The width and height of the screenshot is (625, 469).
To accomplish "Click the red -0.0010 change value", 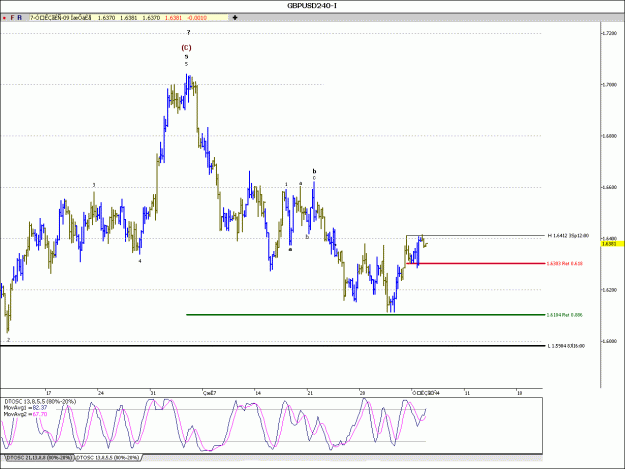I will pyautogui.click(x=197, y=18).
